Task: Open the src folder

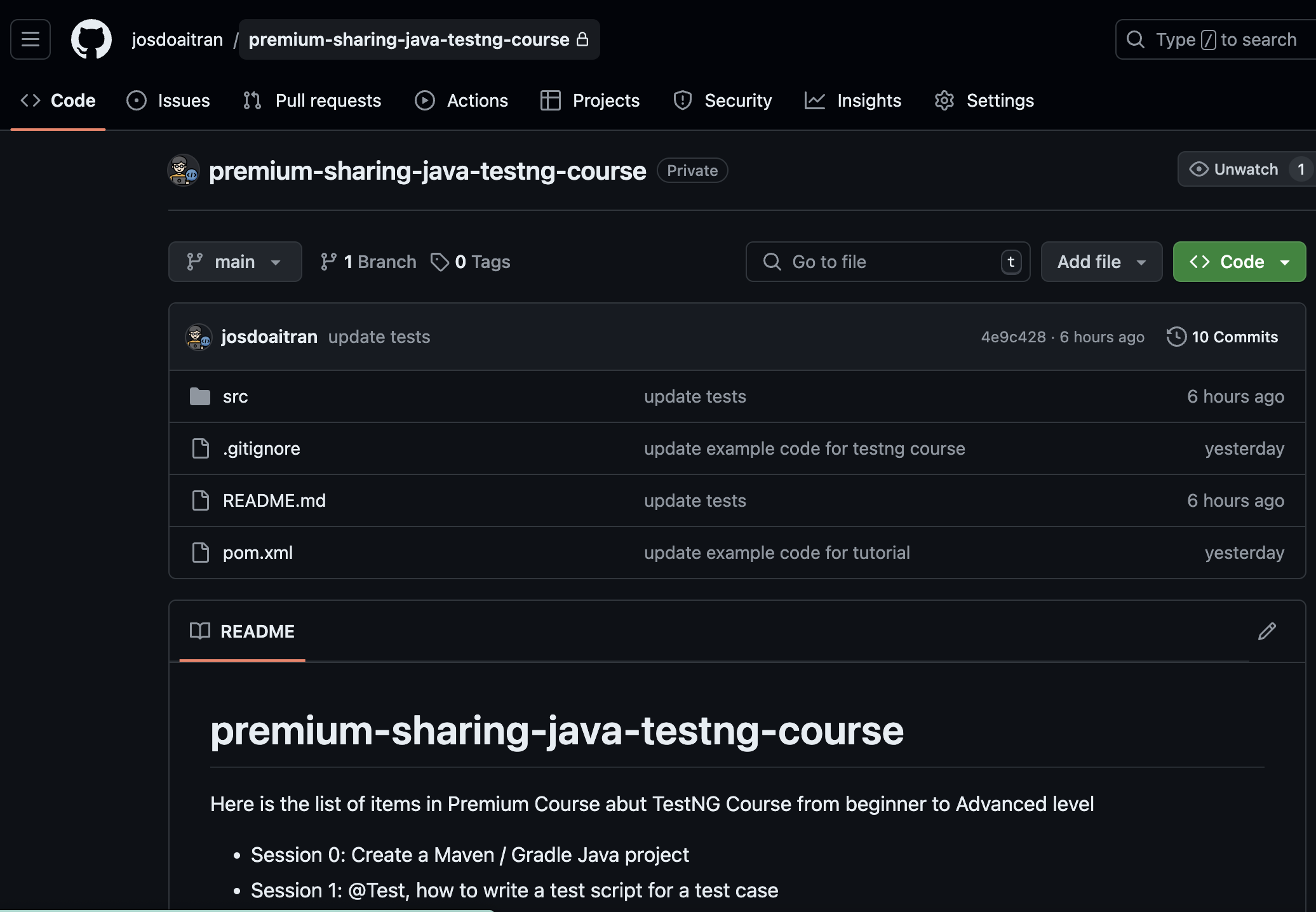Action: point(235,396)
